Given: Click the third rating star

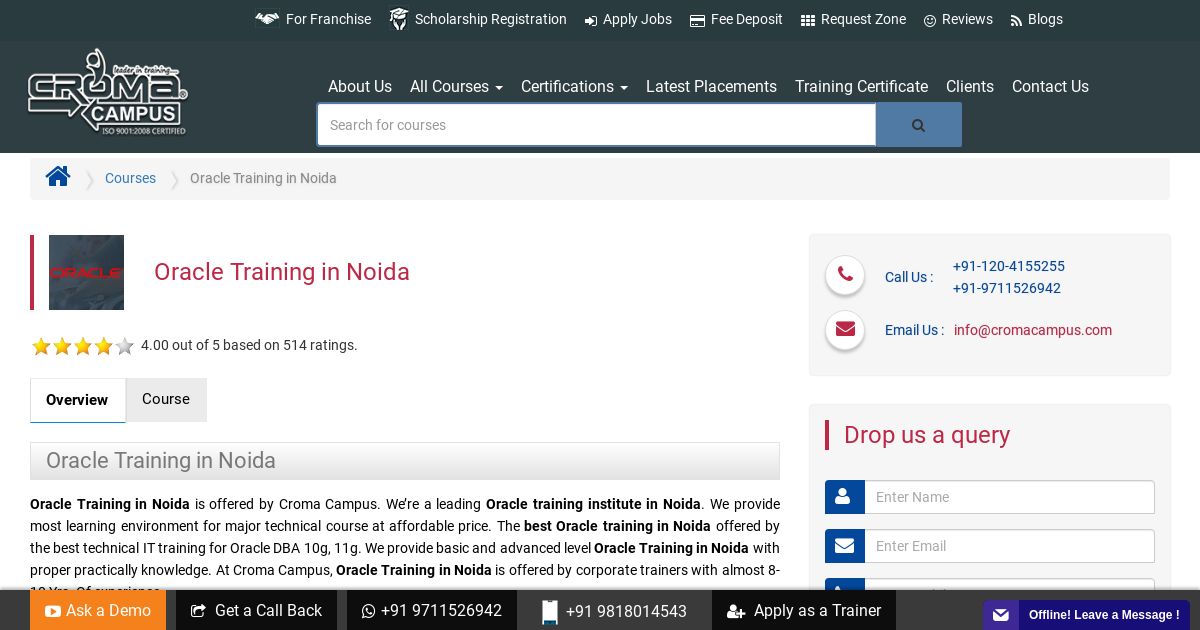Looking at the screenshot, I should tap(83, 346).
